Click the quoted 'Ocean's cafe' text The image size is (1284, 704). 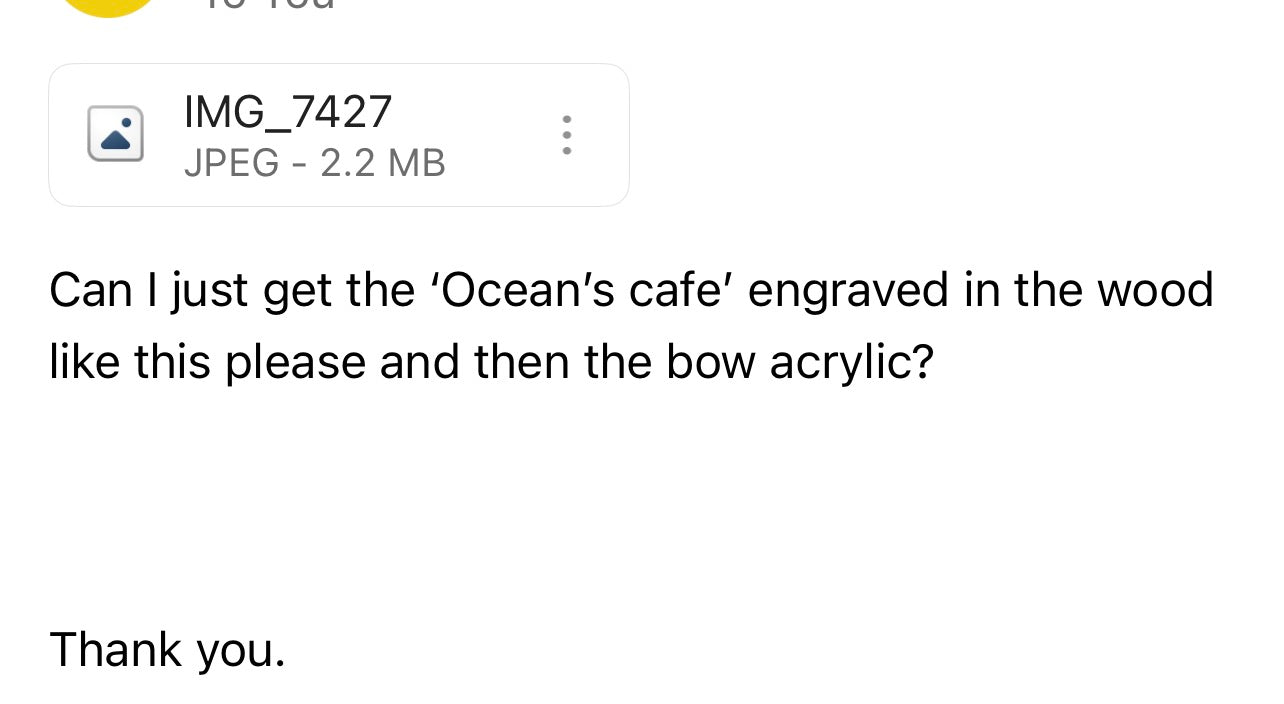click(583, 290)
